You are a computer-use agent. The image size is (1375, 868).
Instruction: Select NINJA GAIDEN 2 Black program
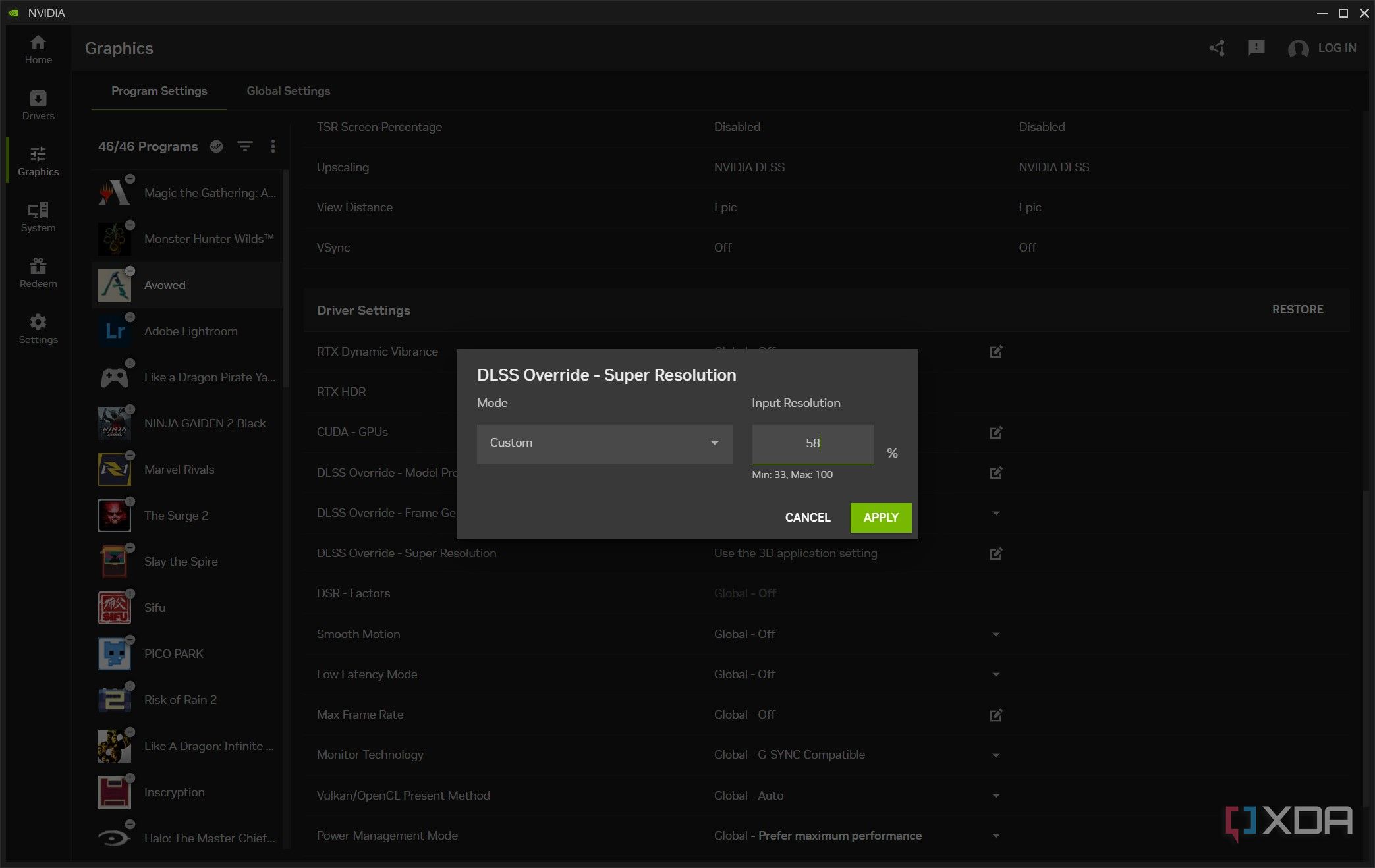187,423
